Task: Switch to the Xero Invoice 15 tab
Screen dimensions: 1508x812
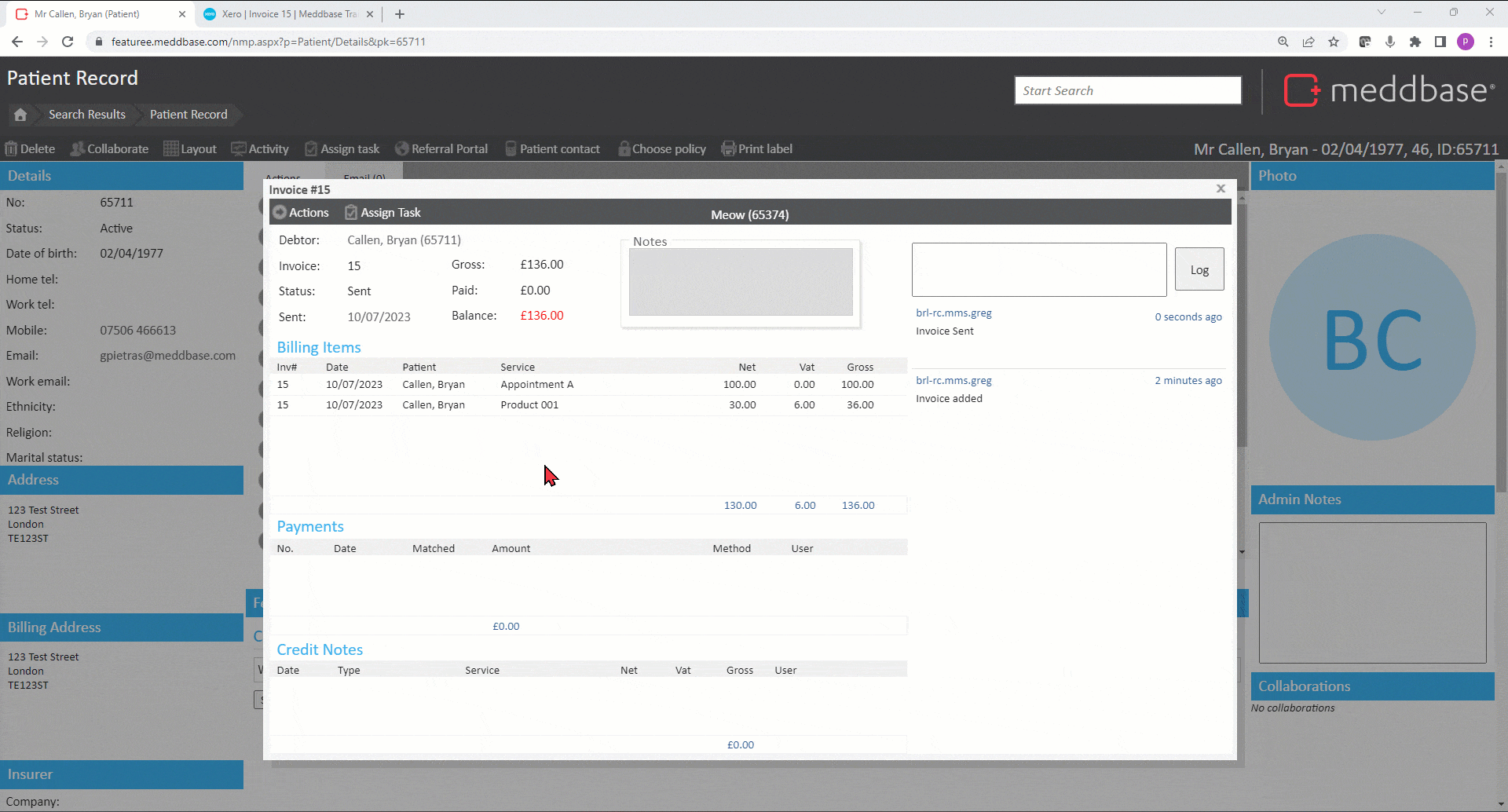Action: pyautogui.click(x=288, y=14)
